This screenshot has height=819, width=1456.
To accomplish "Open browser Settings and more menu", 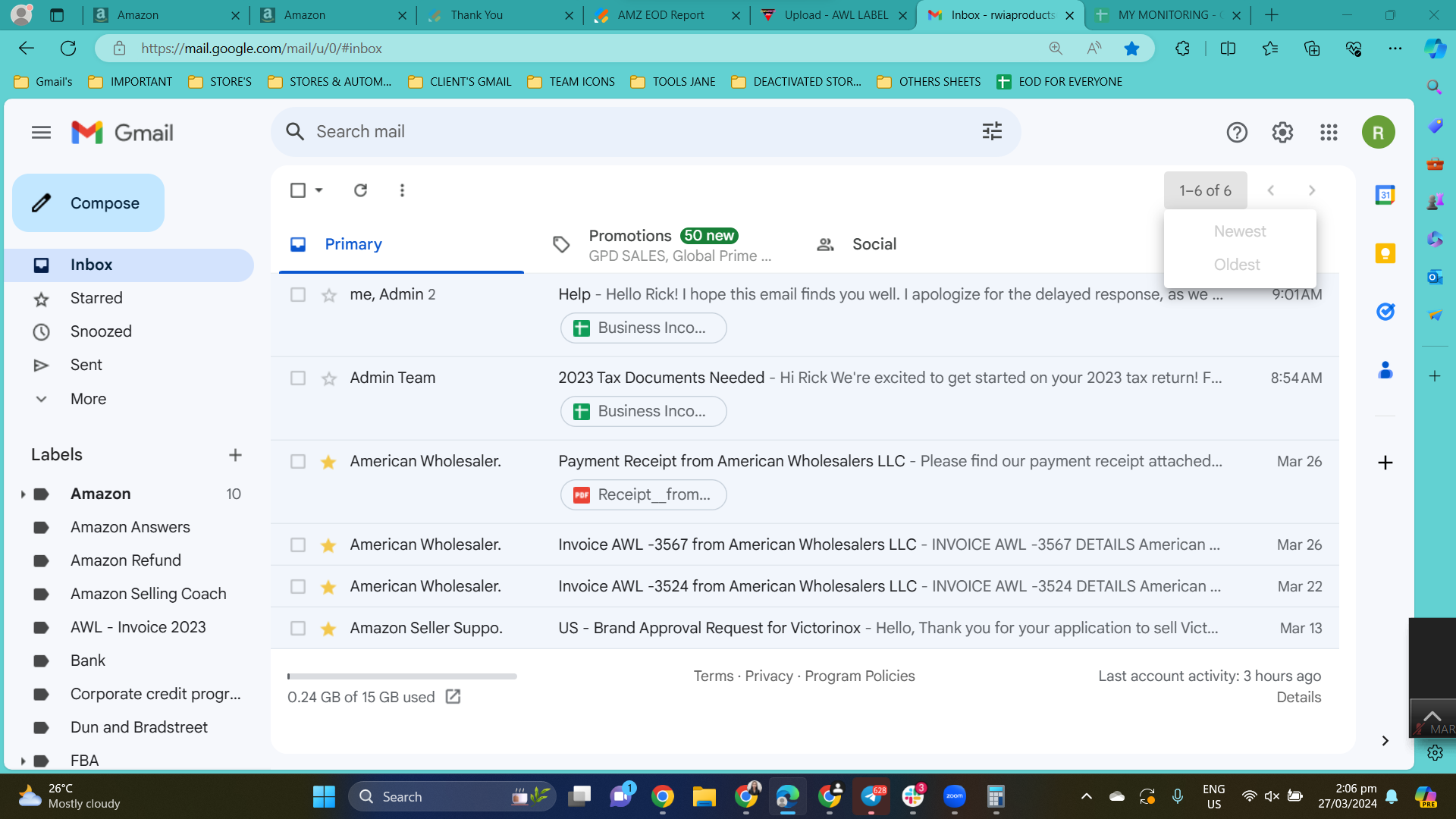I will (1395, 49).
